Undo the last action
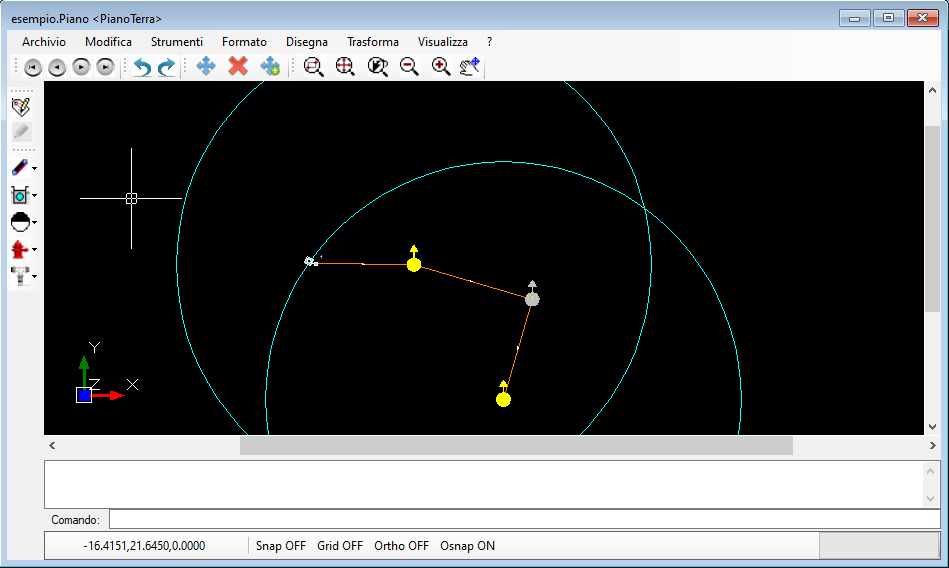949x568 pixels. pyautogui.click(x=142, y=67)
